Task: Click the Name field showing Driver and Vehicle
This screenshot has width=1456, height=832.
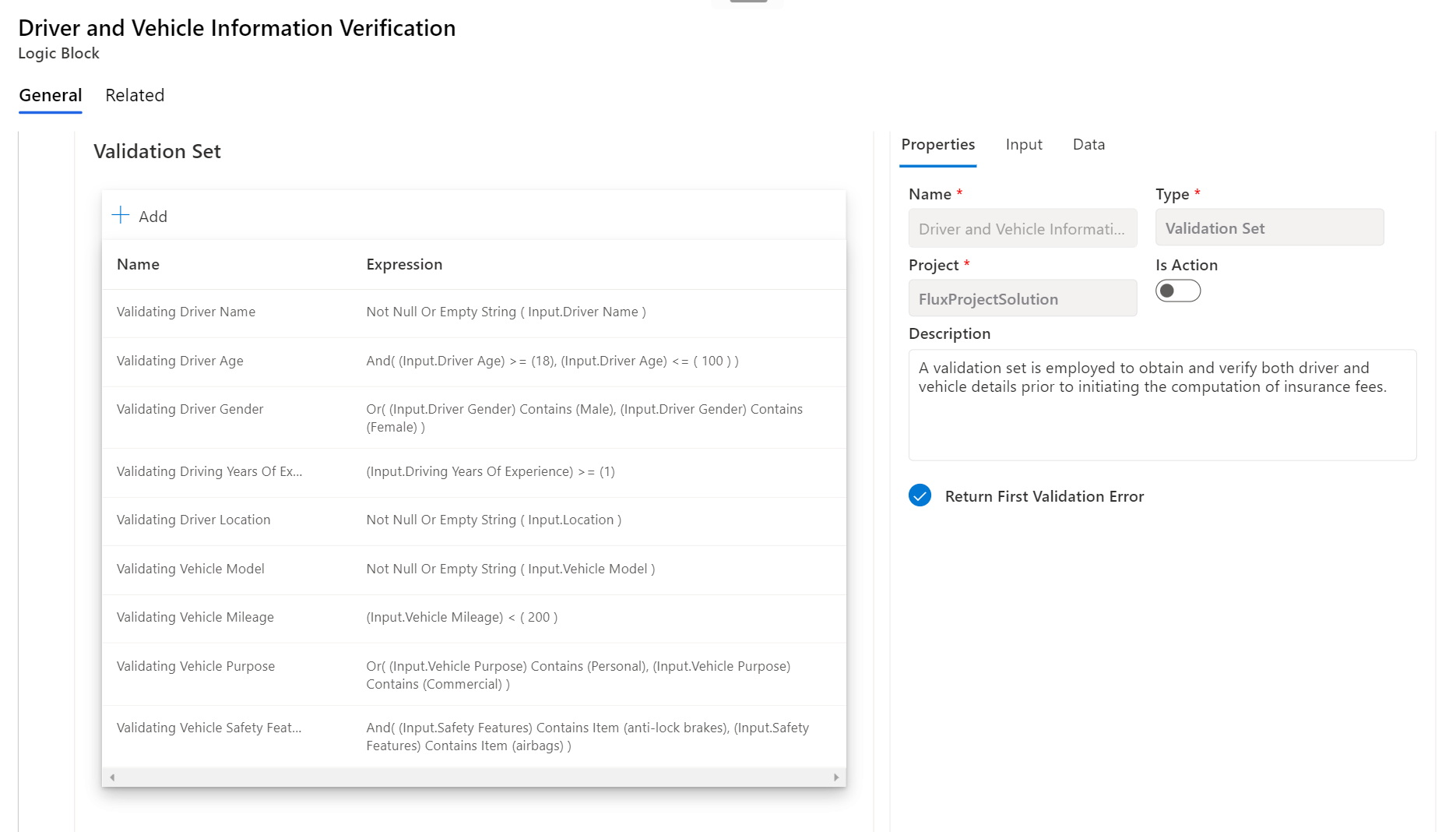Action: pos(1022,228)
